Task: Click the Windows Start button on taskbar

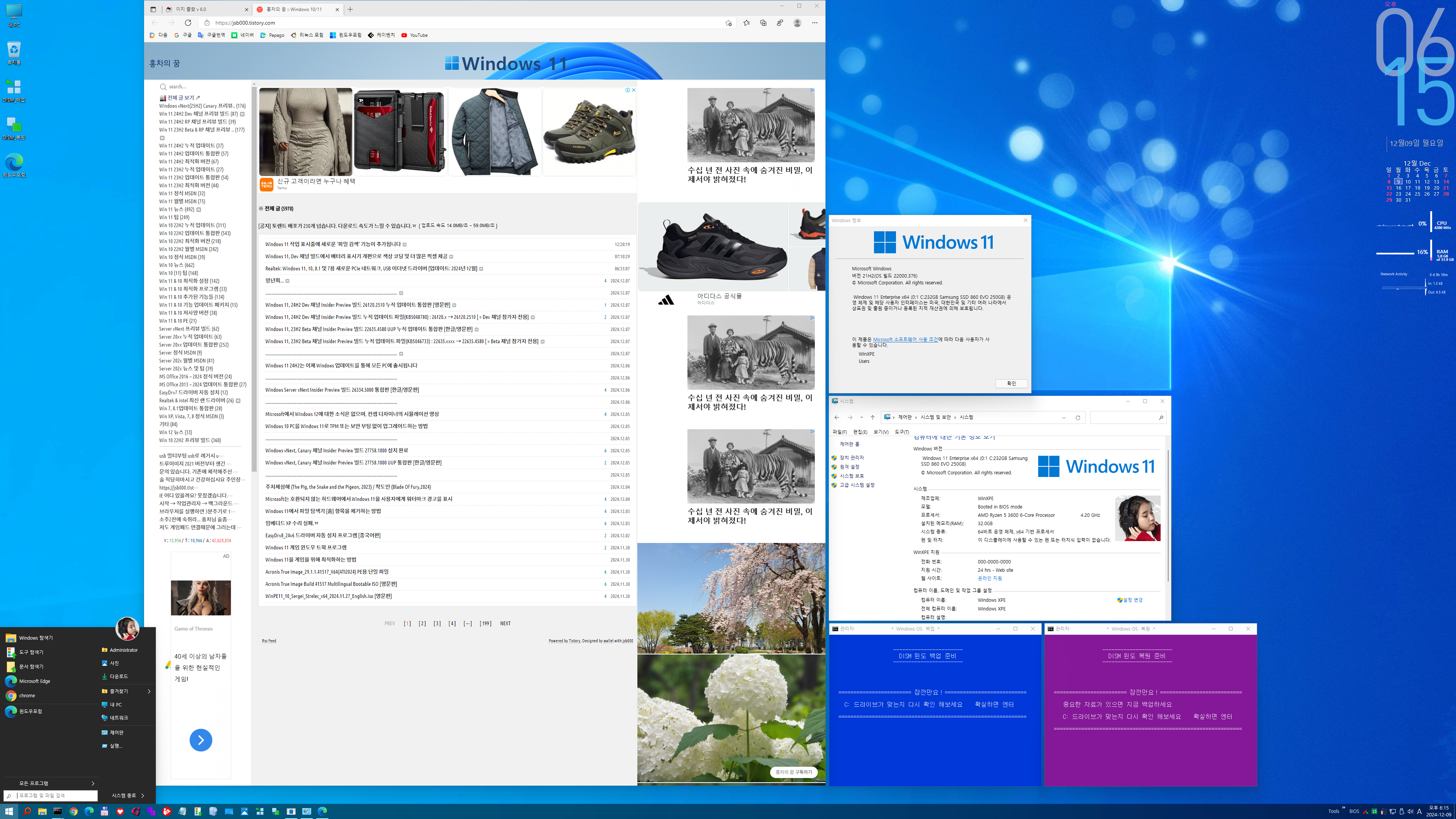Action: (x=9, y=811)
